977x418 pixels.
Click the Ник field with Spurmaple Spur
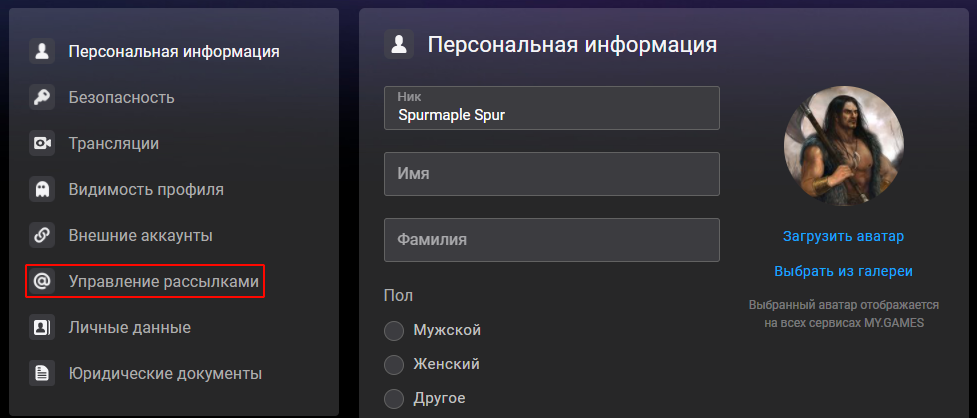551,108
